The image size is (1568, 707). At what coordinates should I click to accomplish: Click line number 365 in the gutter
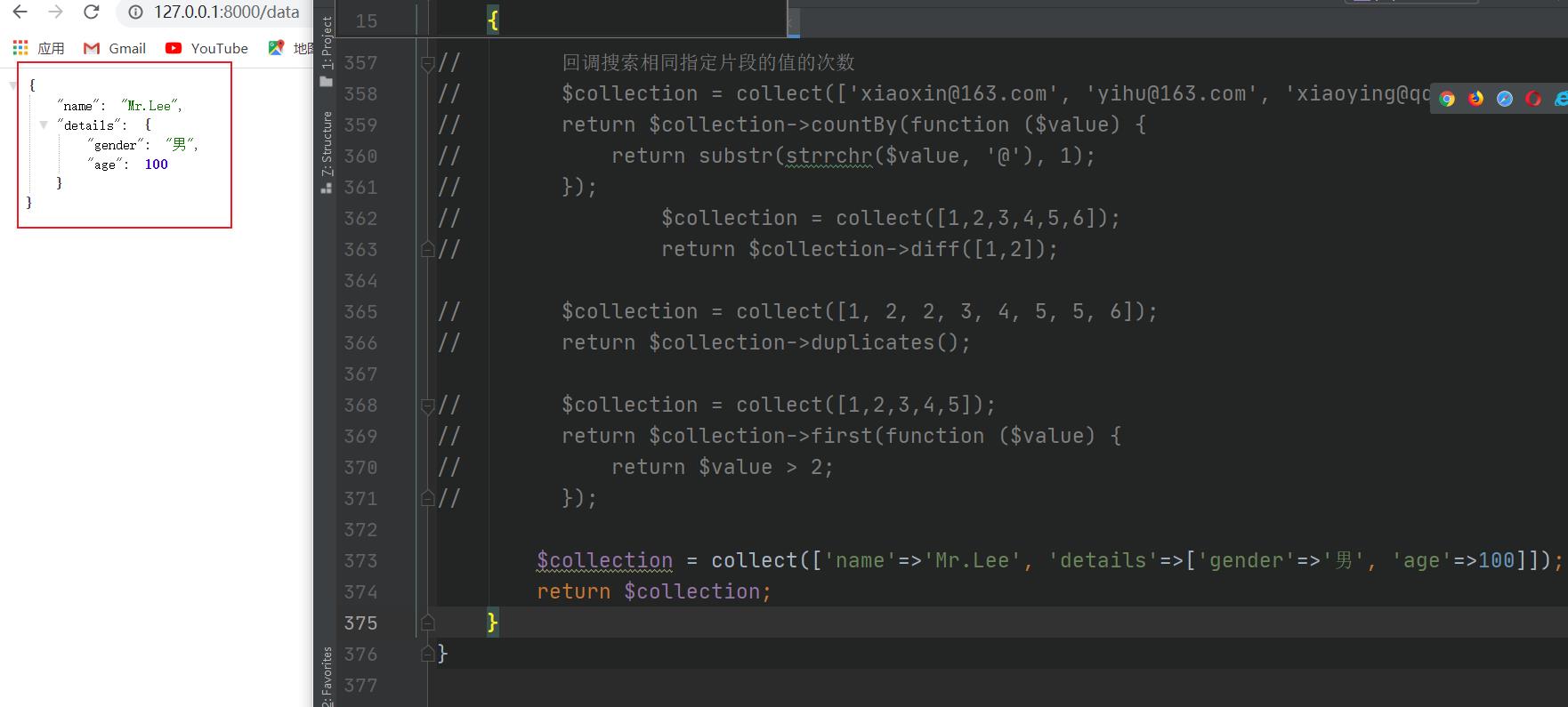click(x=360, y=312)
